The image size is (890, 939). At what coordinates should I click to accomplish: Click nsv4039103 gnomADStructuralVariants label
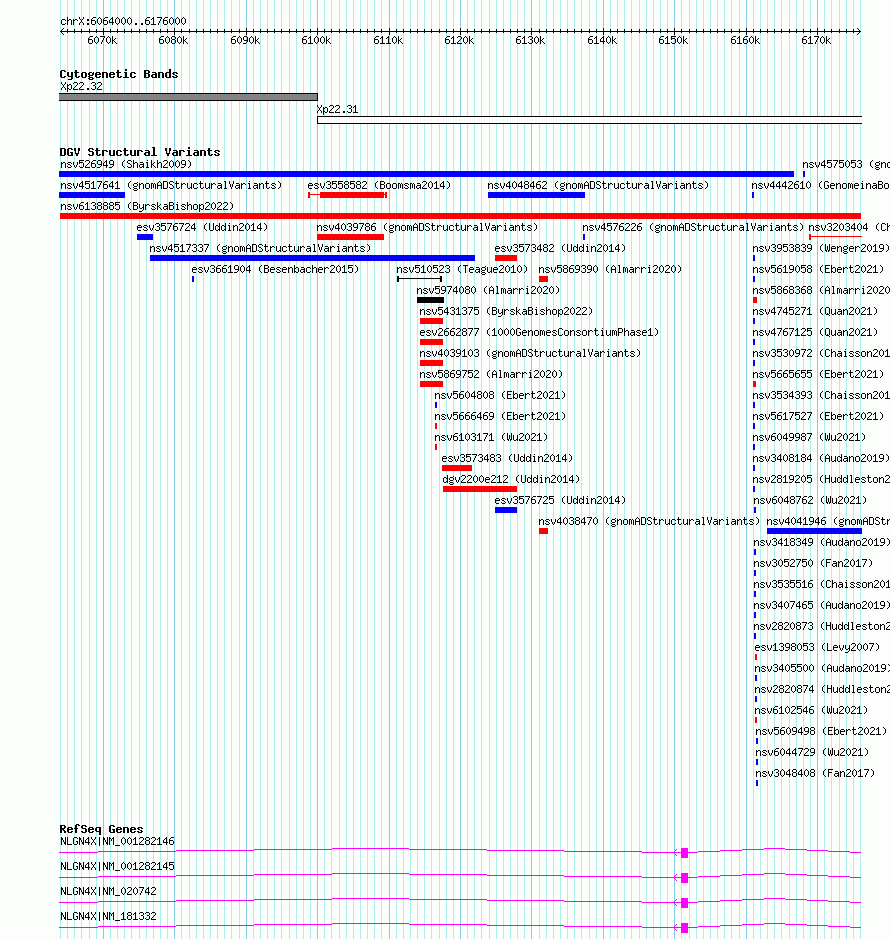point(530,353)
